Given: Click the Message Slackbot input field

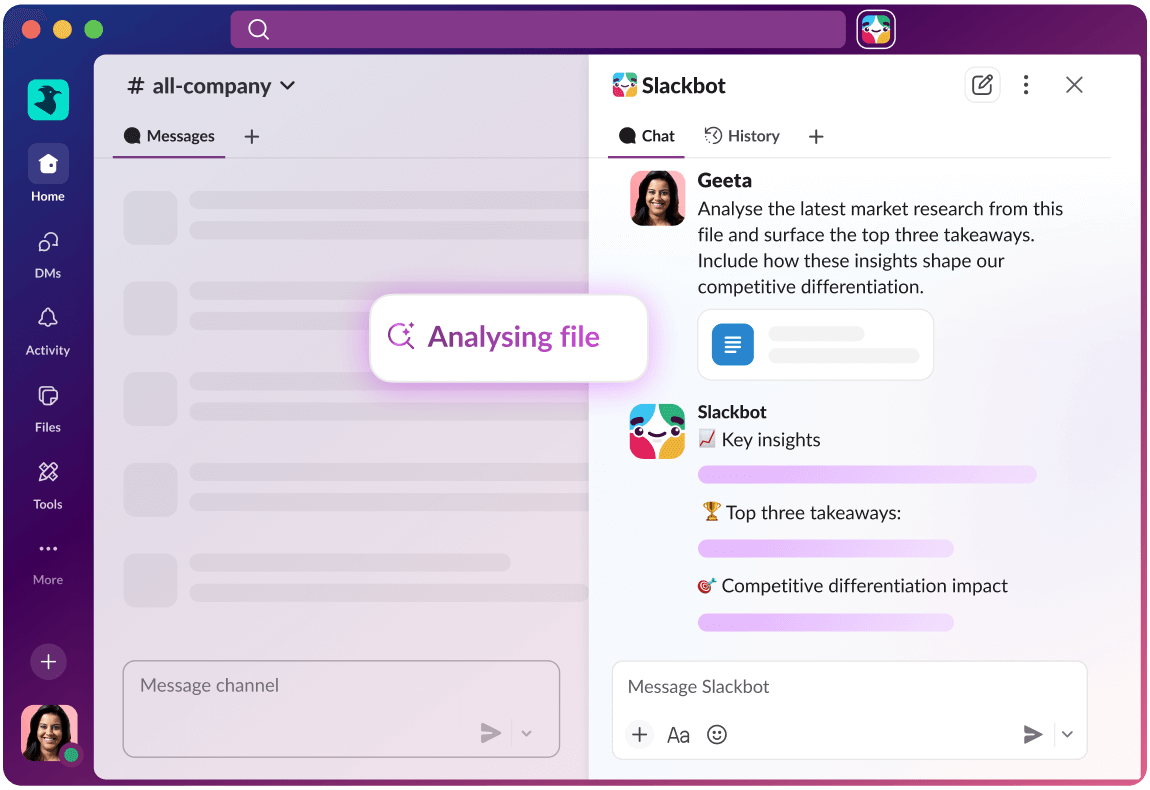Looking at the screenshot, I should click(x=848, y=687).
